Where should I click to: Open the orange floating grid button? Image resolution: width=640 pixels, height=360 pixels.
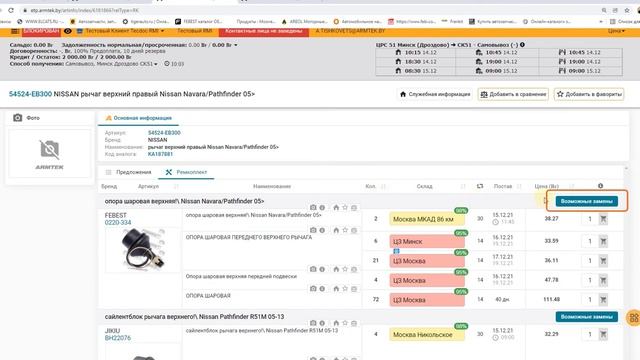(633, 318)
